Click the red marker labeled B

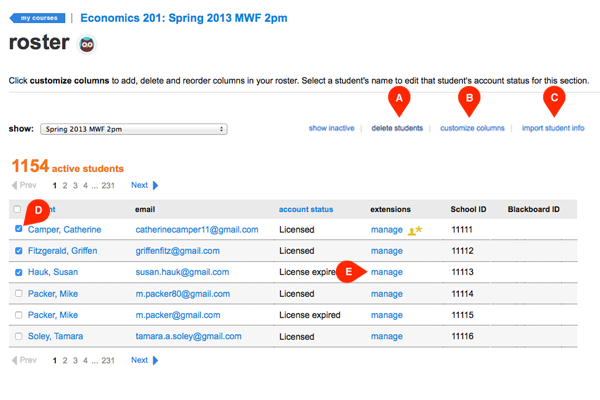tap(468, 99)
